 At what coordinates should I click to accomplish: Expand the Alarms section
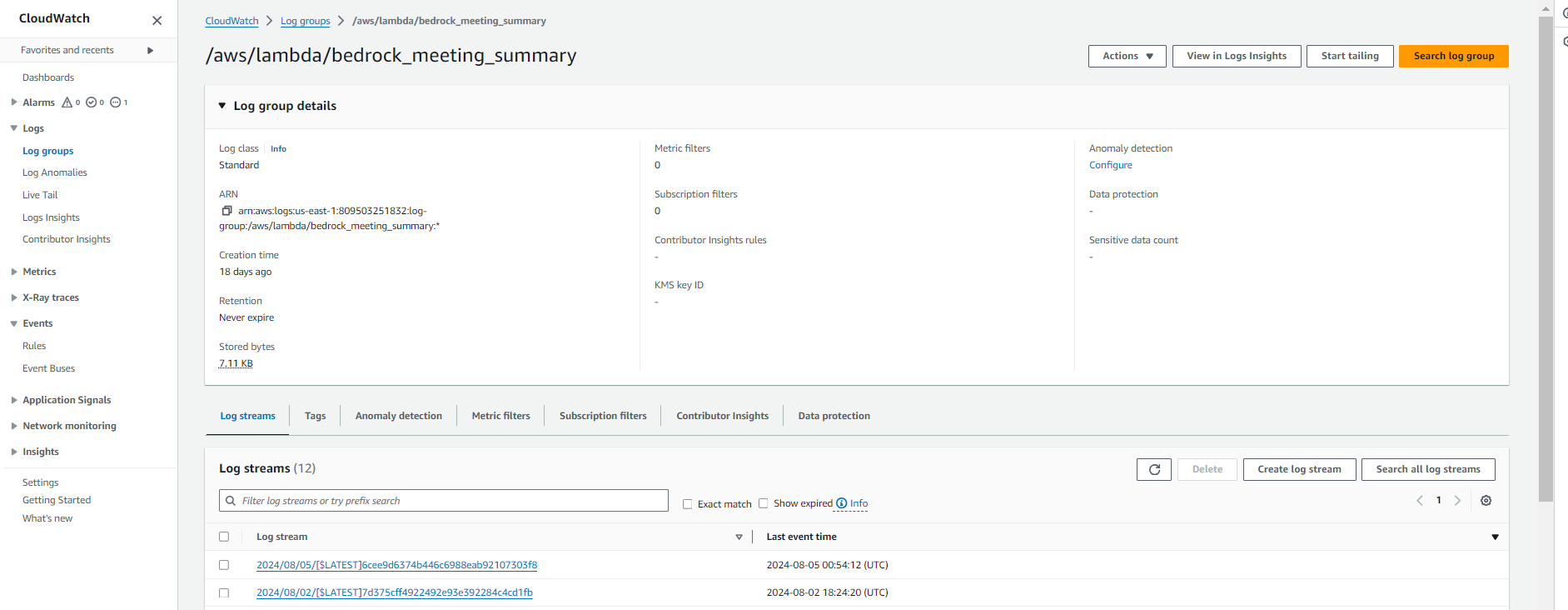14,102
